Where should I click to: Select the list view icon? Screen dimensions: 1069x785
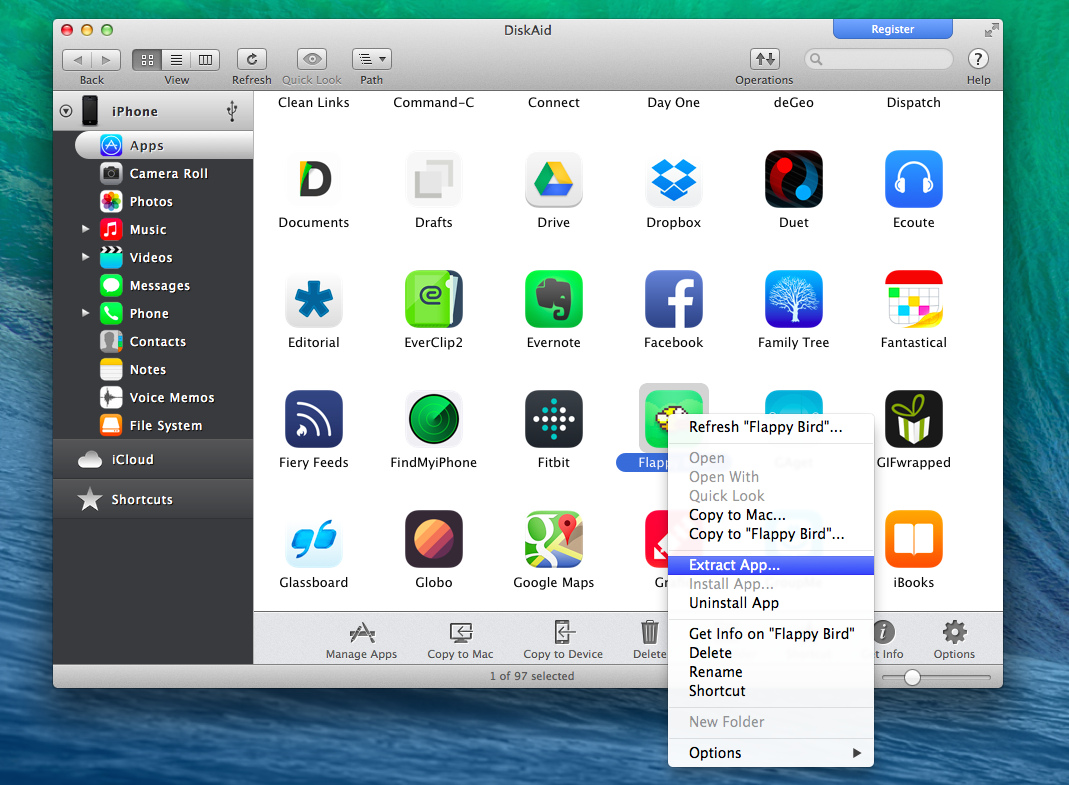[x=176, y=59]
